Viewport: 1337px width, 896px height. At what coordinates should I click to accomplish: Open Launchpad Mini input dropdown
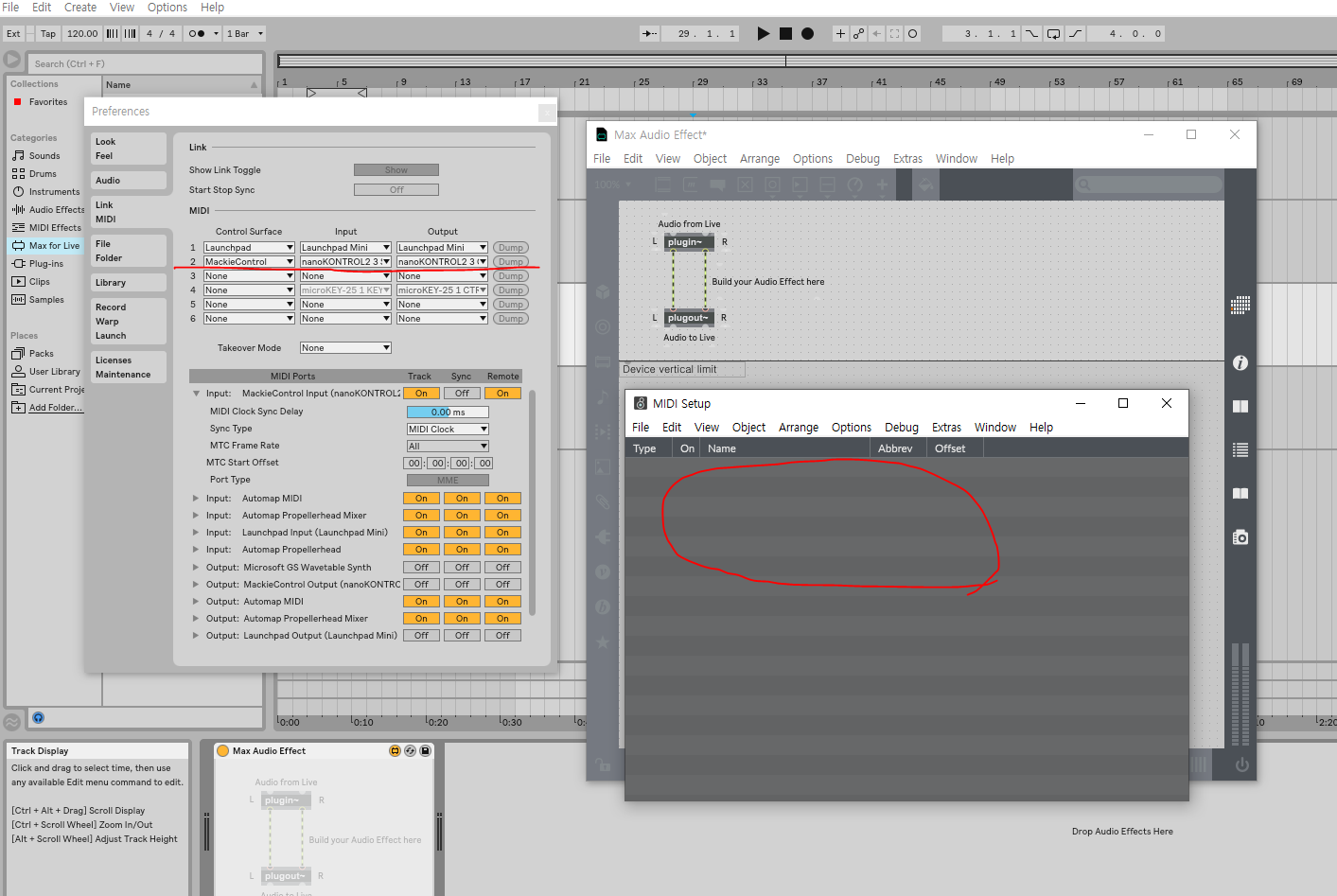(x=345, y=247)
